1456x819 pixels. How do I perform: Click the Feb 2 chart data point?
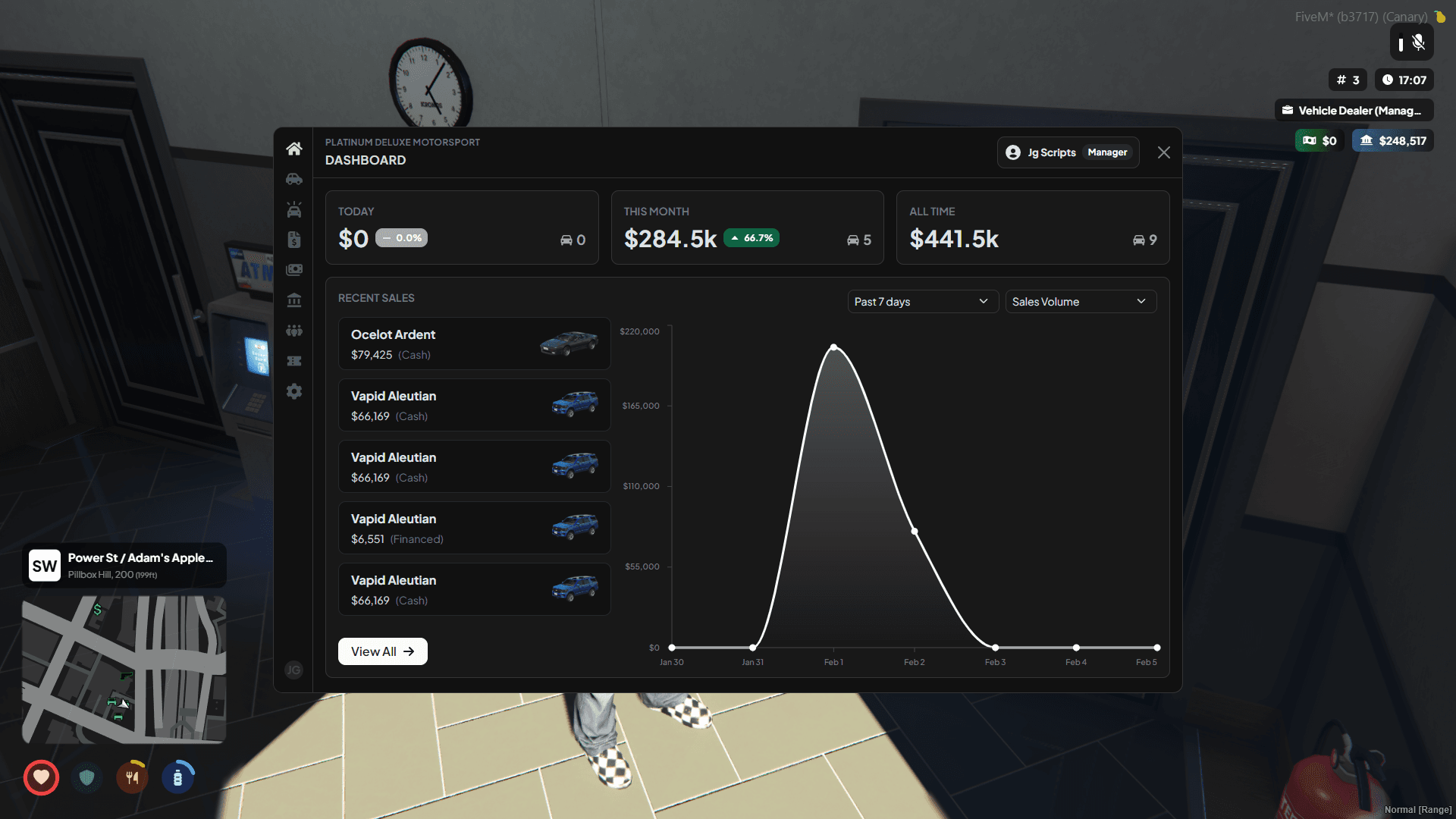(915, 531)
